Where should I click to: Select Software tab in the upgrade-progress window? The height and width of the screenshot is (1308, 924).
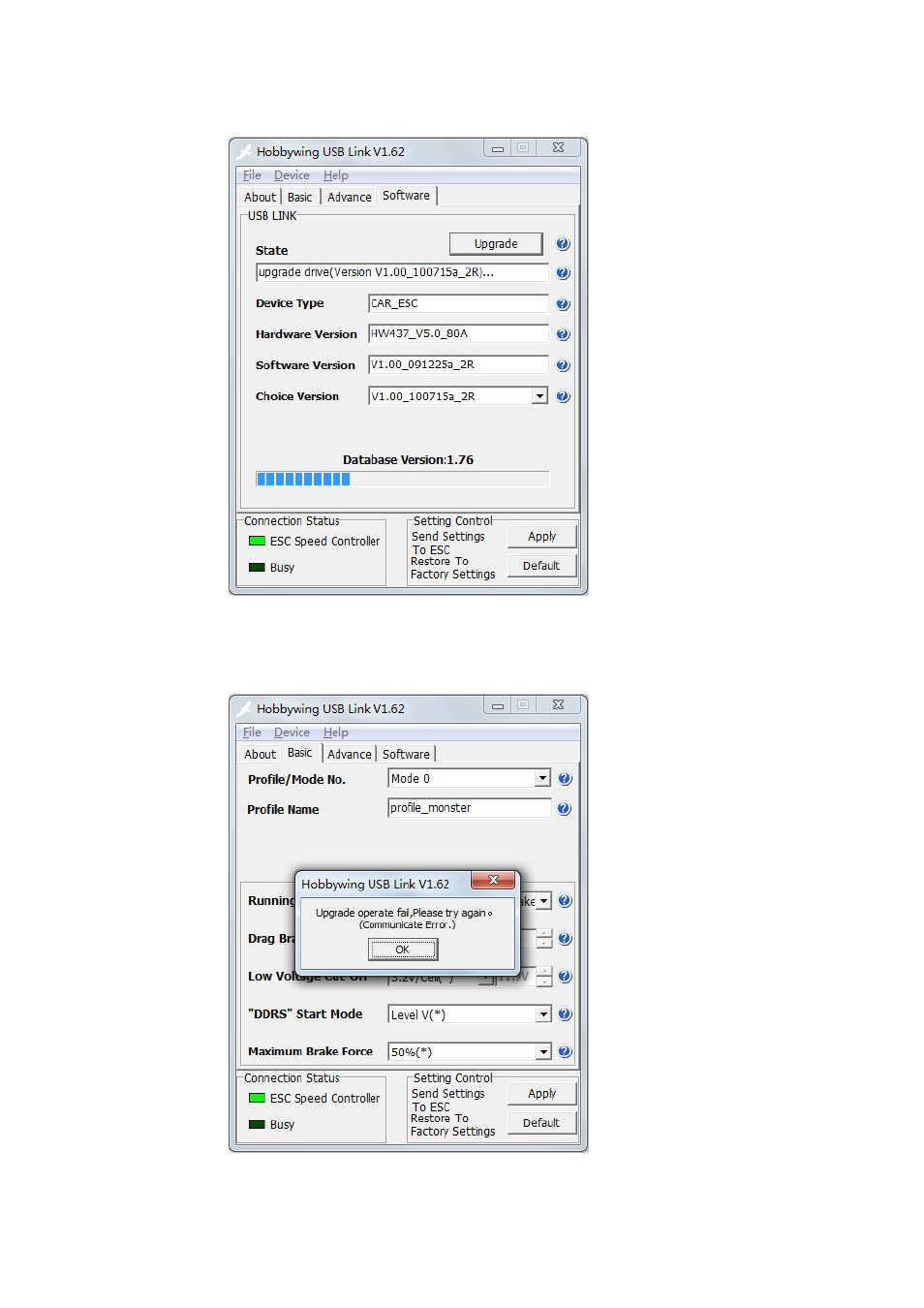pyautogui.click(x=406, y=196)
